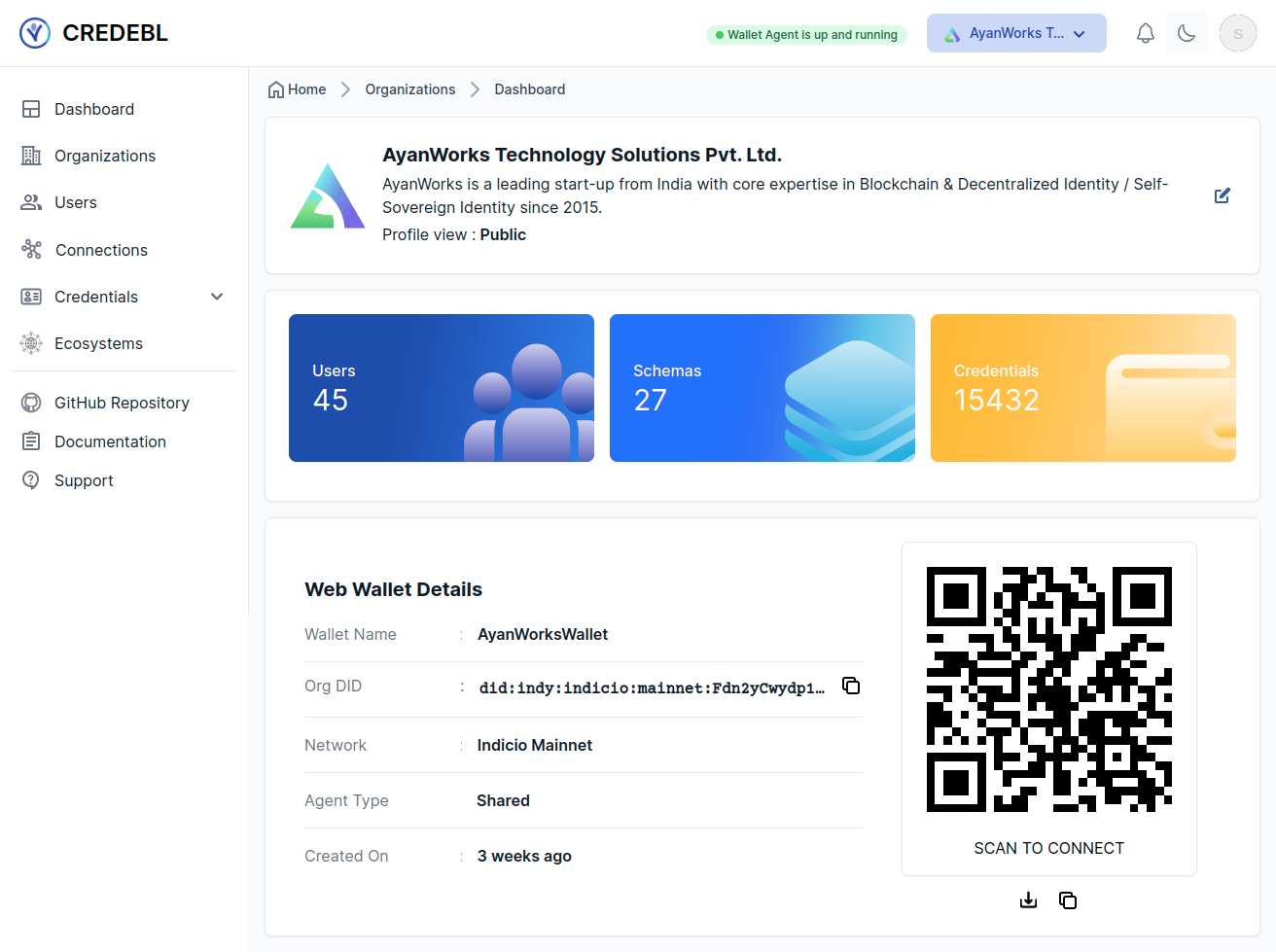
Task: Open the AyanWorks organization switcher dropdown
Action: point(1015,33)
